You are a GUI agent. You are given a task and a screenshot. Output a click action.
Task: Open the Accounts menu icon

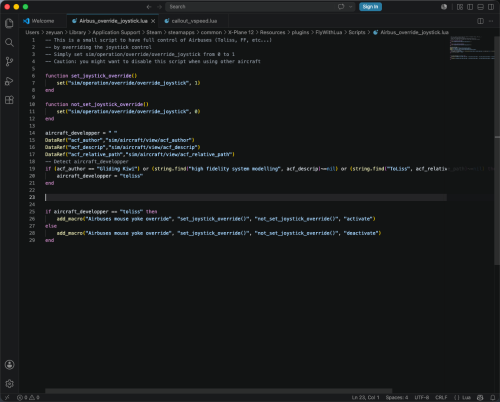click(x=9, y=365)
